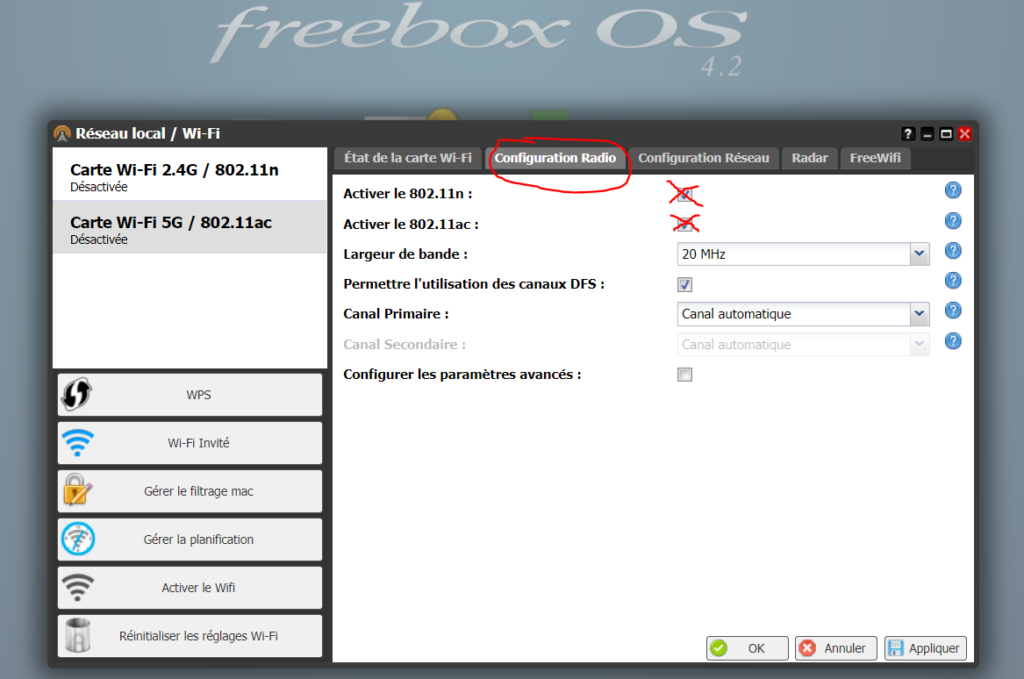Open the Radar tab
1024x679 pixels.
810,158
